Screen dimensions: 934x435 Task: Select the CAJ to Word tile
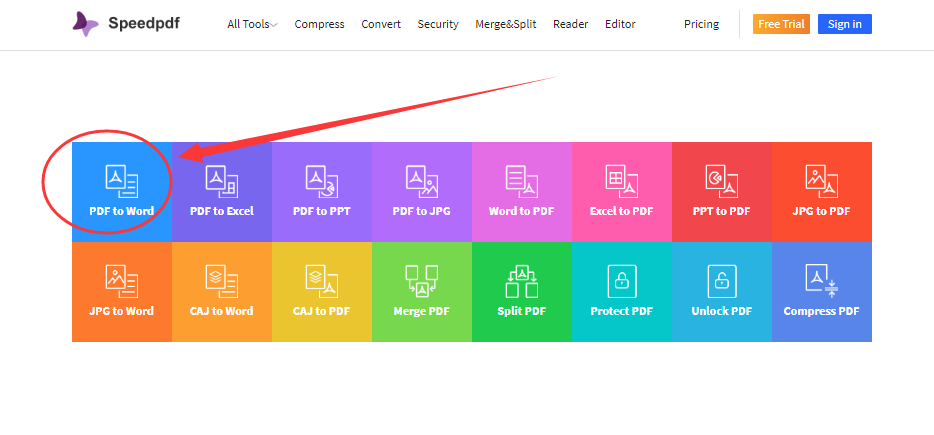[222, 292]
